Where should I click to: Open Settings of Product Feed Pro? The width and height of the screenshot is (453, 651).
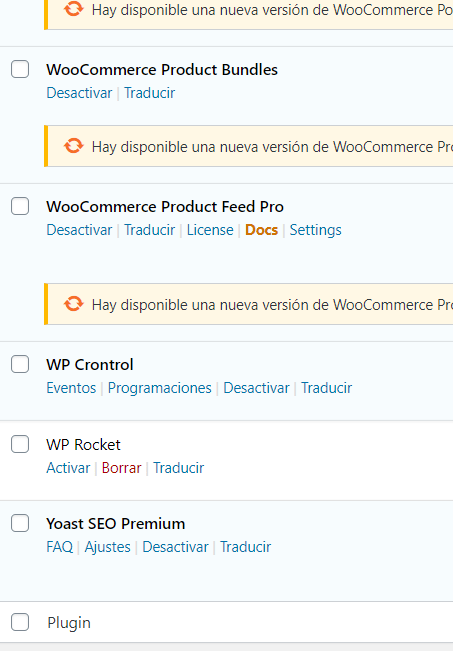(x=316, y=230)
